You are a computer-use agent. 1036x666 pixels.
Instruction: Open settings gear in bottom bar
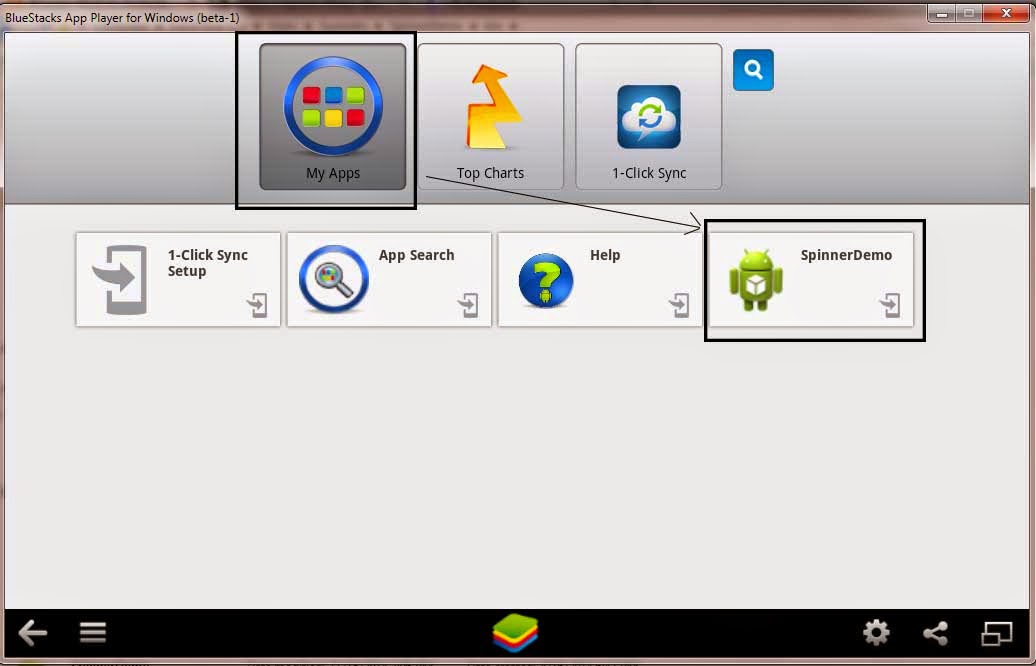coord(876,633)
